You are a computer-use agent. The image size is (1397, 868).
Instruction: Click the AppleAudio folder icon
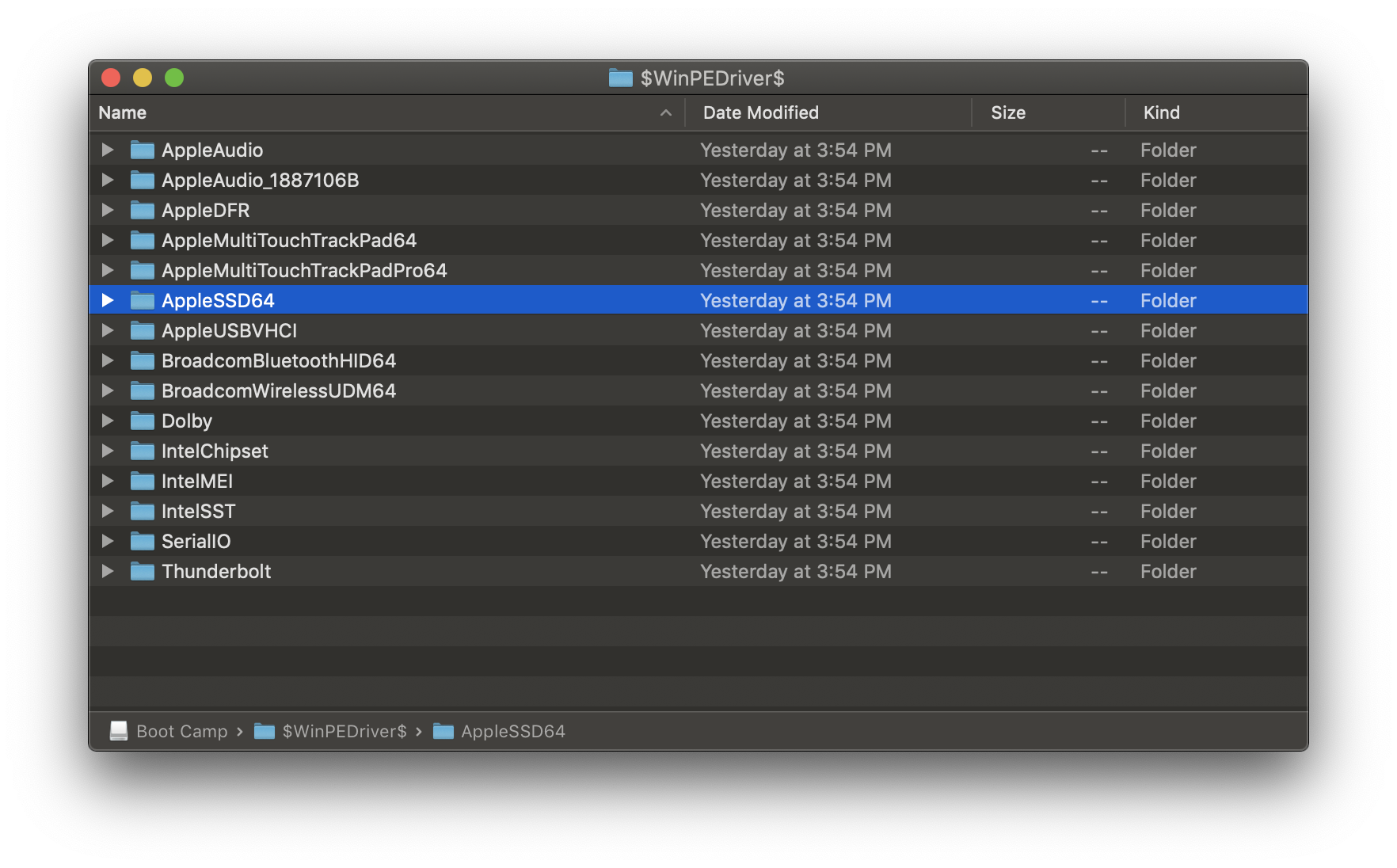143,150
